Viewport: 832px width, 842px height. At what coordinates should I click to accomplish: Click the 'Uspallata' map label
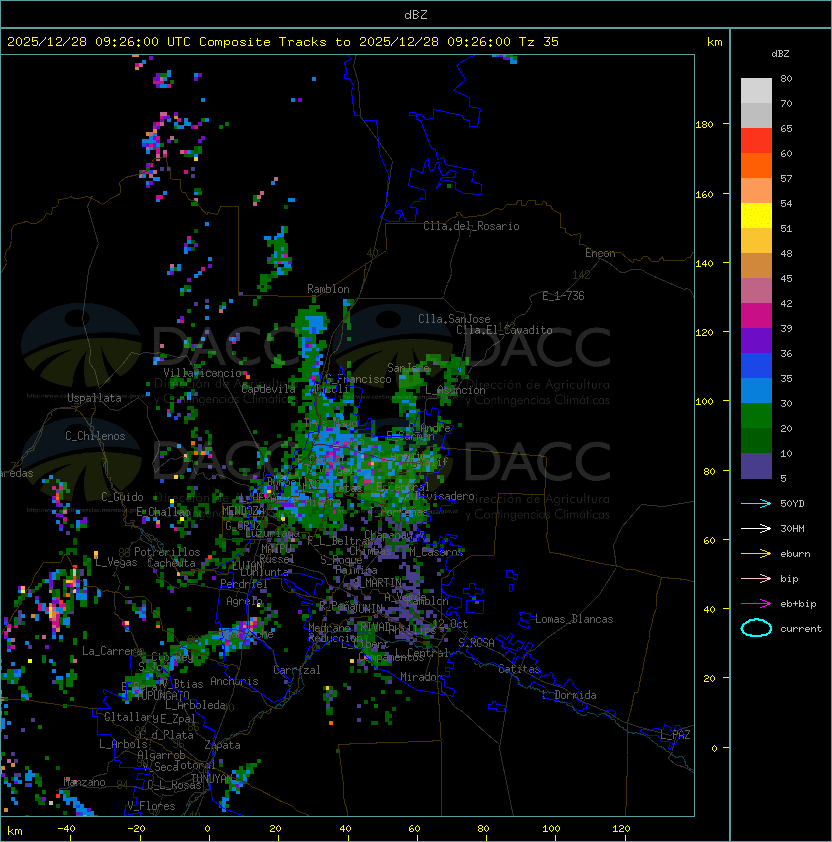click(95, 398)
